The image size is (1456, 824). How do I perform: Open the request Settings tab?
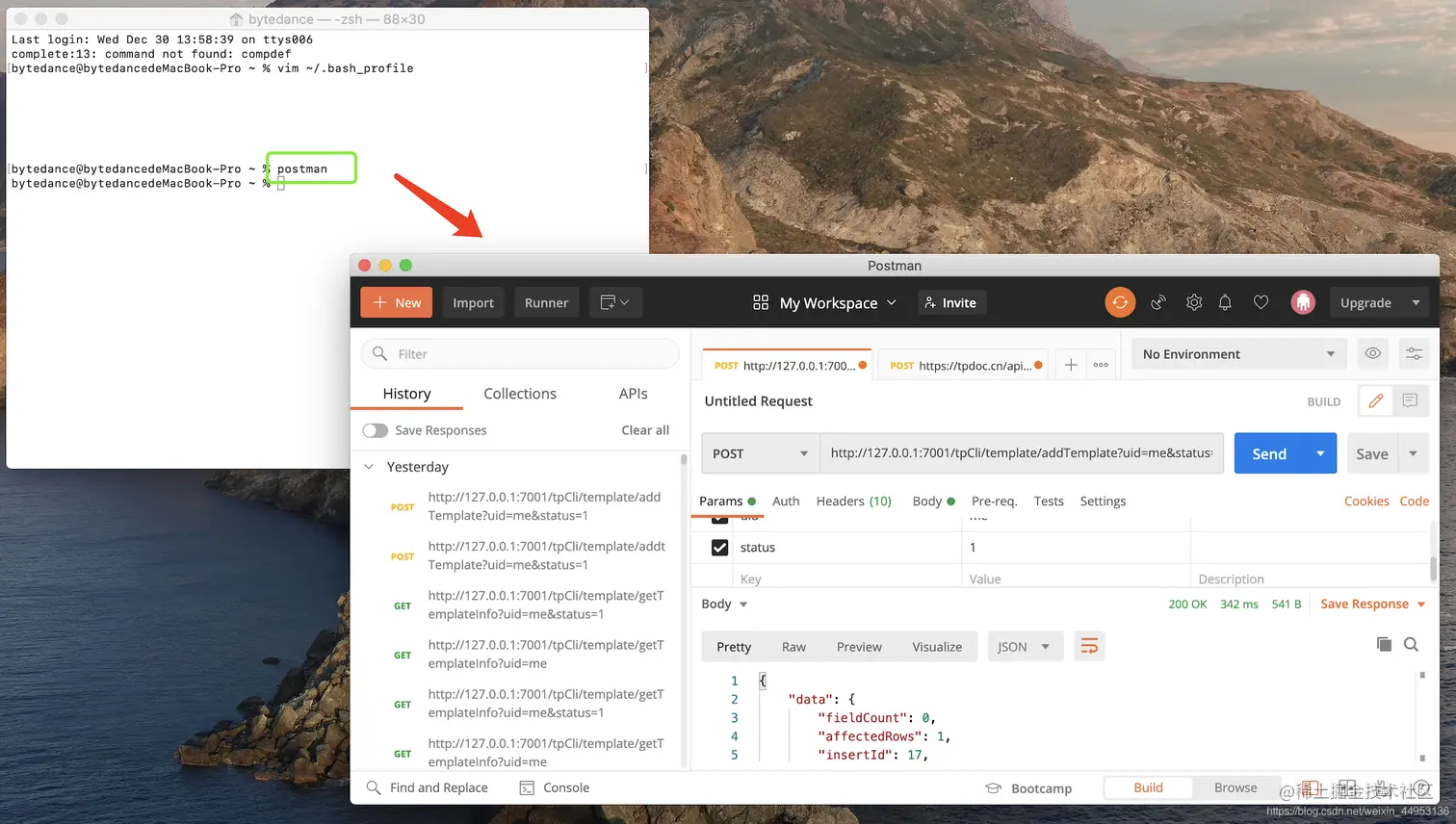(x=1103, y=501)
